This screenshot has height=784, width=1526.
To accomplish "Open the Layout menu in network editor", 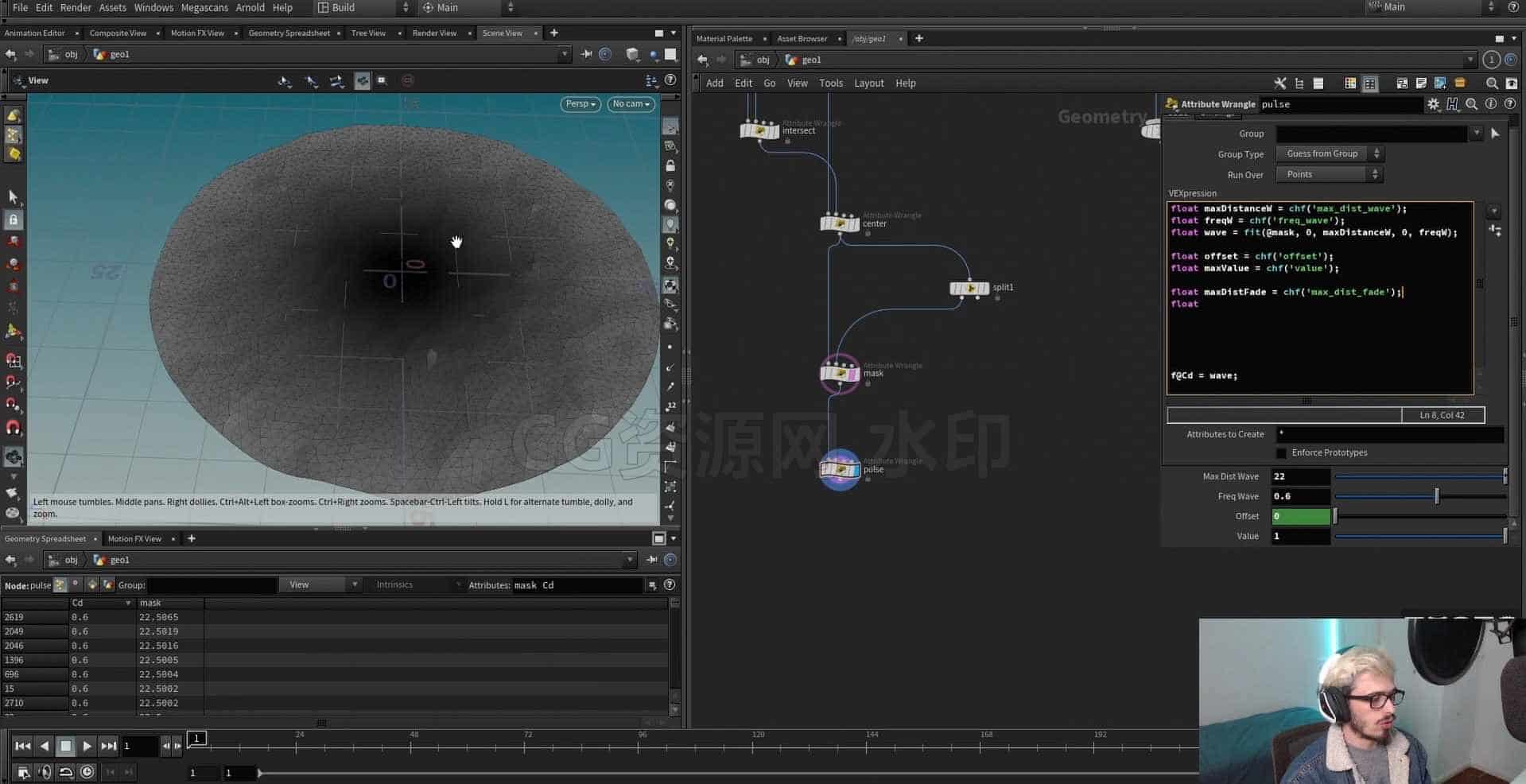I will coord(868,83).
